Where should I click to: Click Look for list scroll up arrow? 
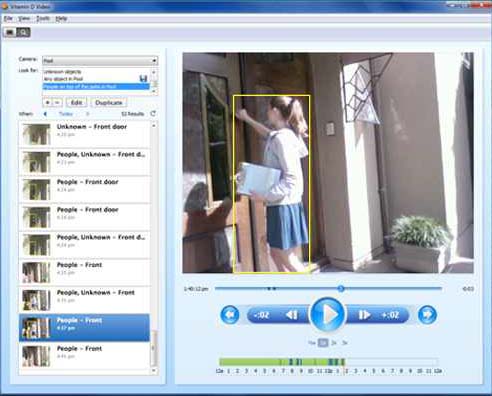154,72
